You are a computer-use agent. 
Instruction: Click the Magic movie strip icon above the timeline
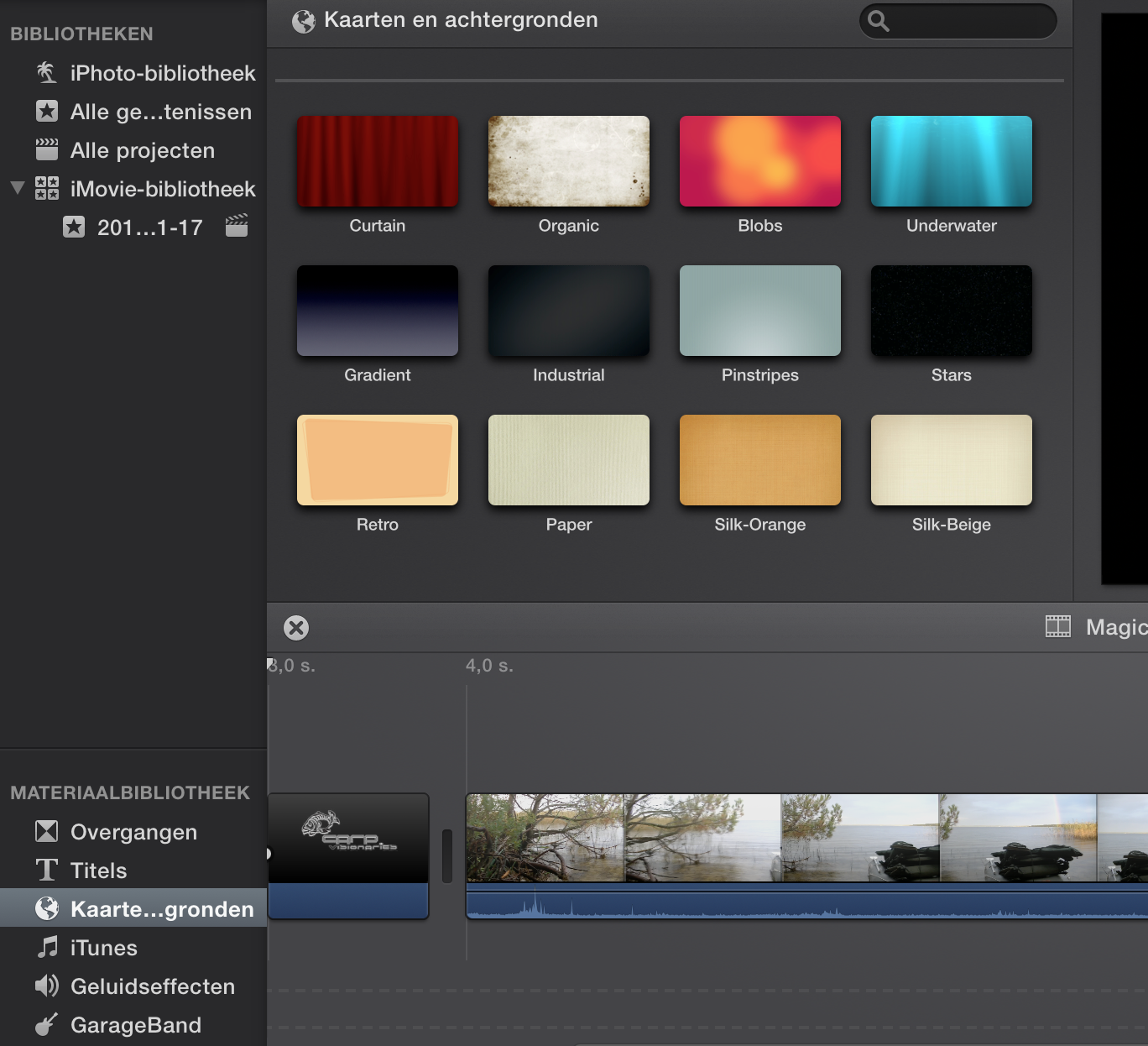point(1059,626)
